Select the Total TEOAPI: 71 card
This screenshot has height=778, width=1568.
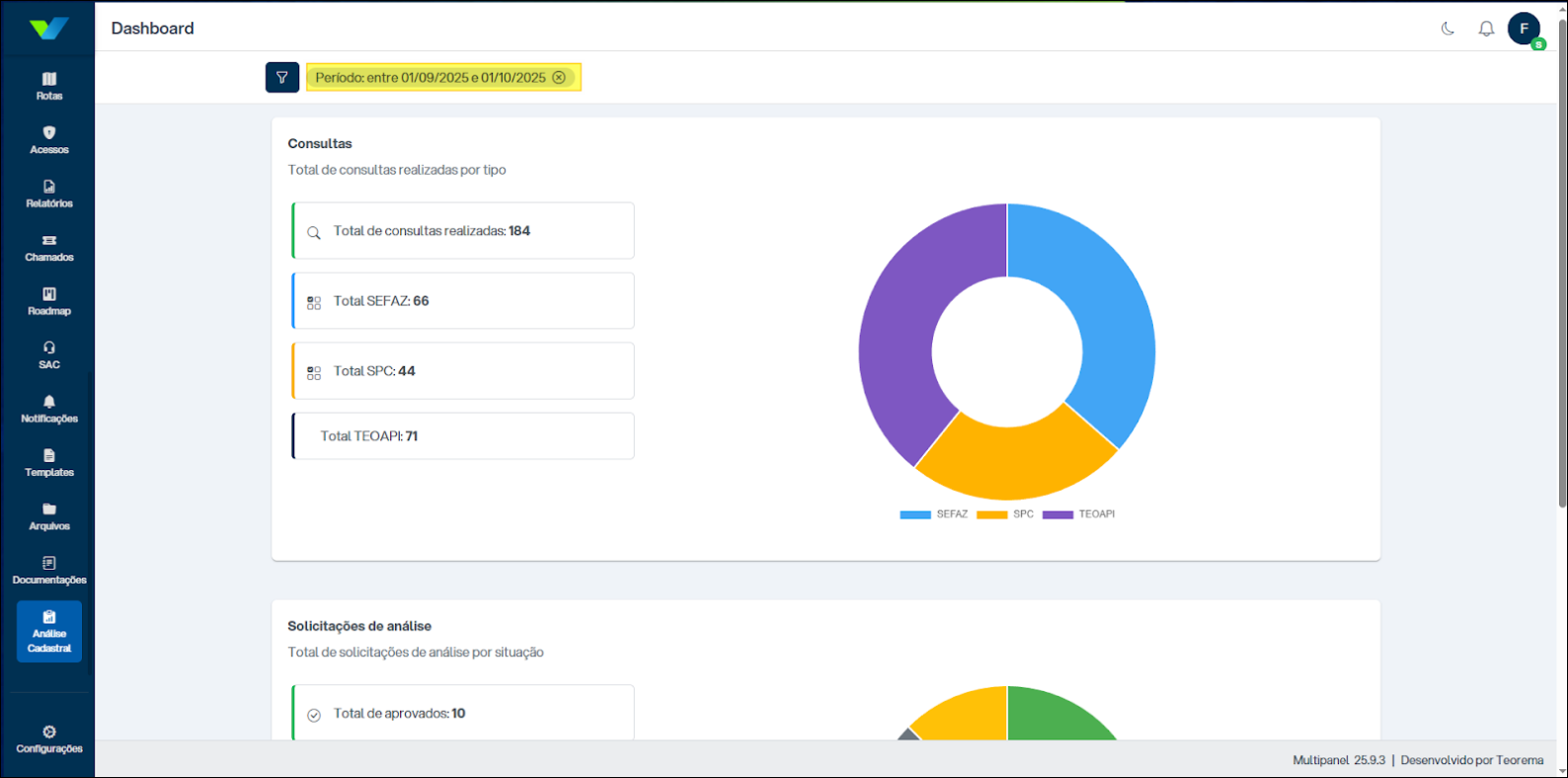click(463, 436)
